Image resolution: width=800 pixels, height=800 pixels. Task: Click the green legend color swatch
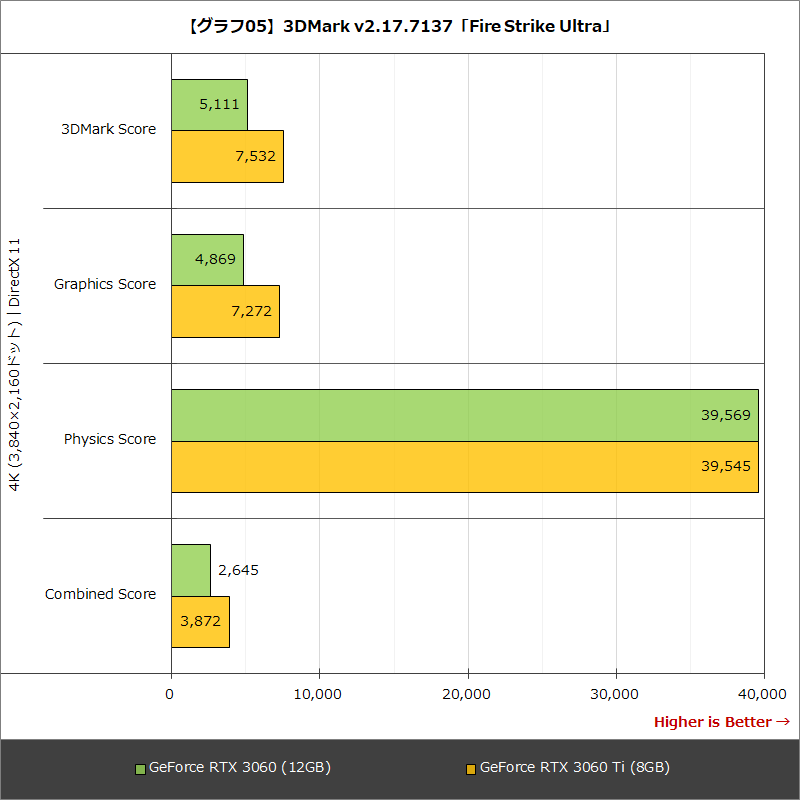tap(141, 767)
